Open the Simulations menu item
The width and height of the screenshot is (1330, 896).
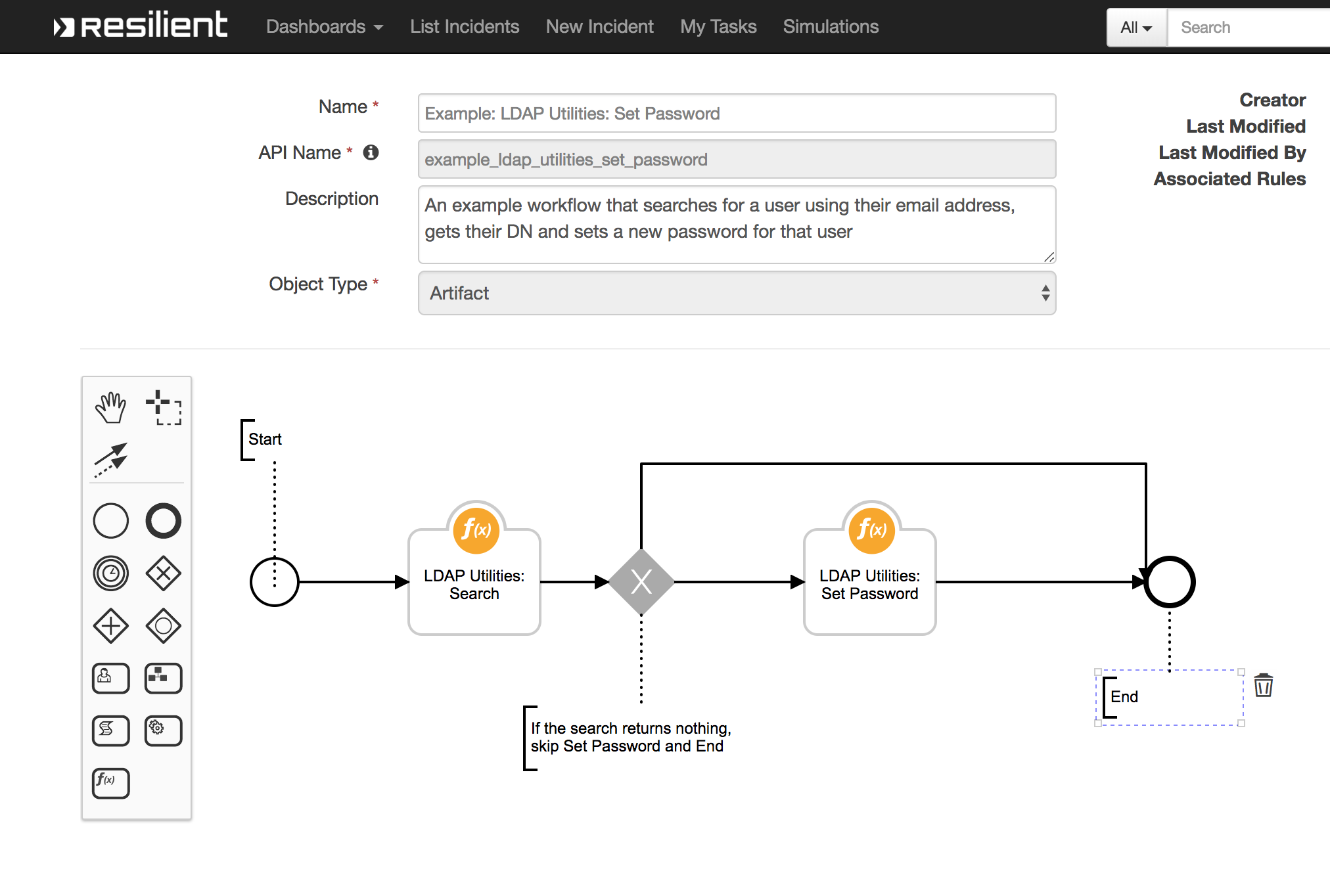[830, 26]
